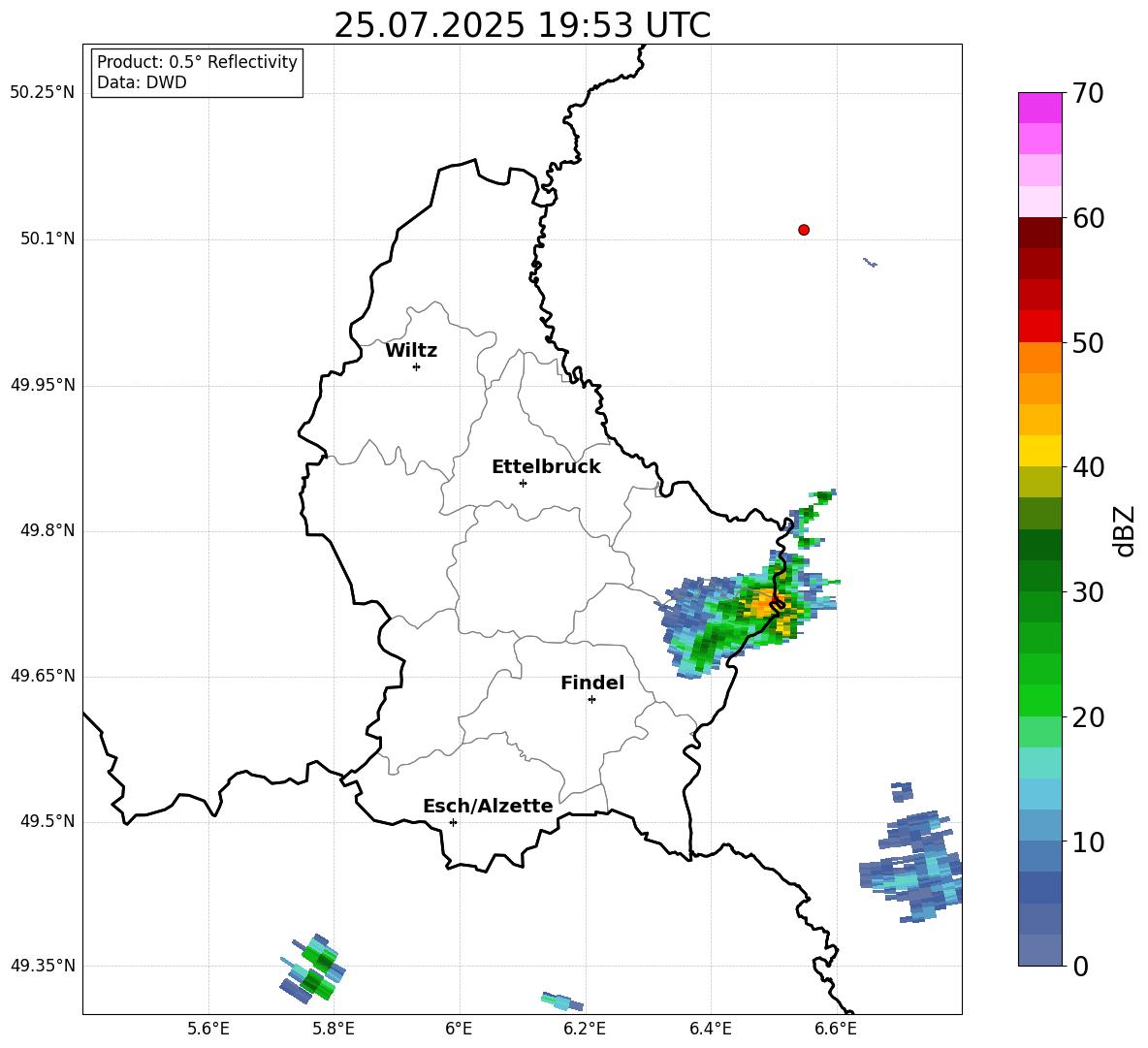Screen dimensions: 1148x1048
Task: Click the Findel city label
Action: coord(592,683)
